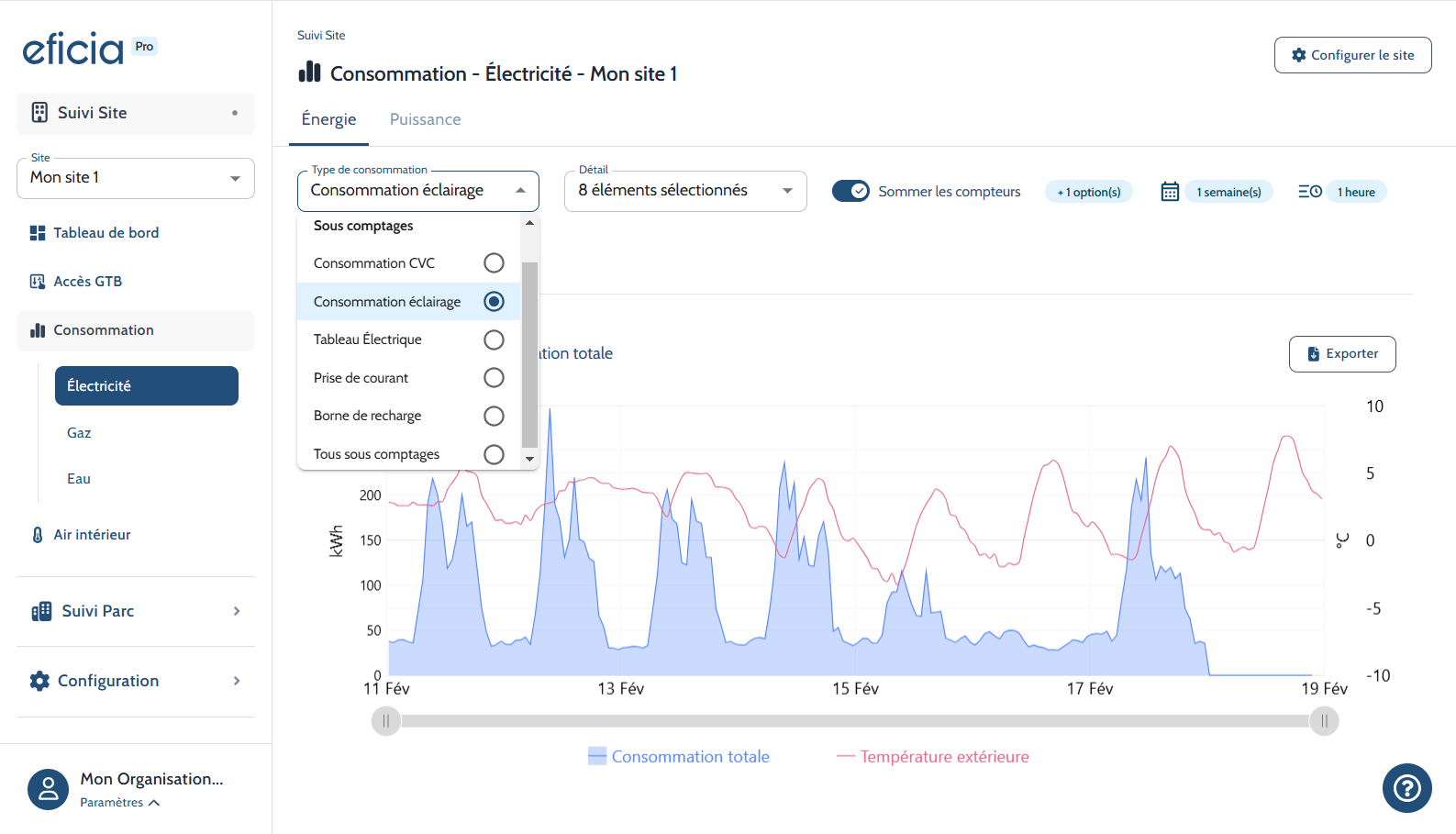Click the left handle of chart range slider

coord(386,721)
